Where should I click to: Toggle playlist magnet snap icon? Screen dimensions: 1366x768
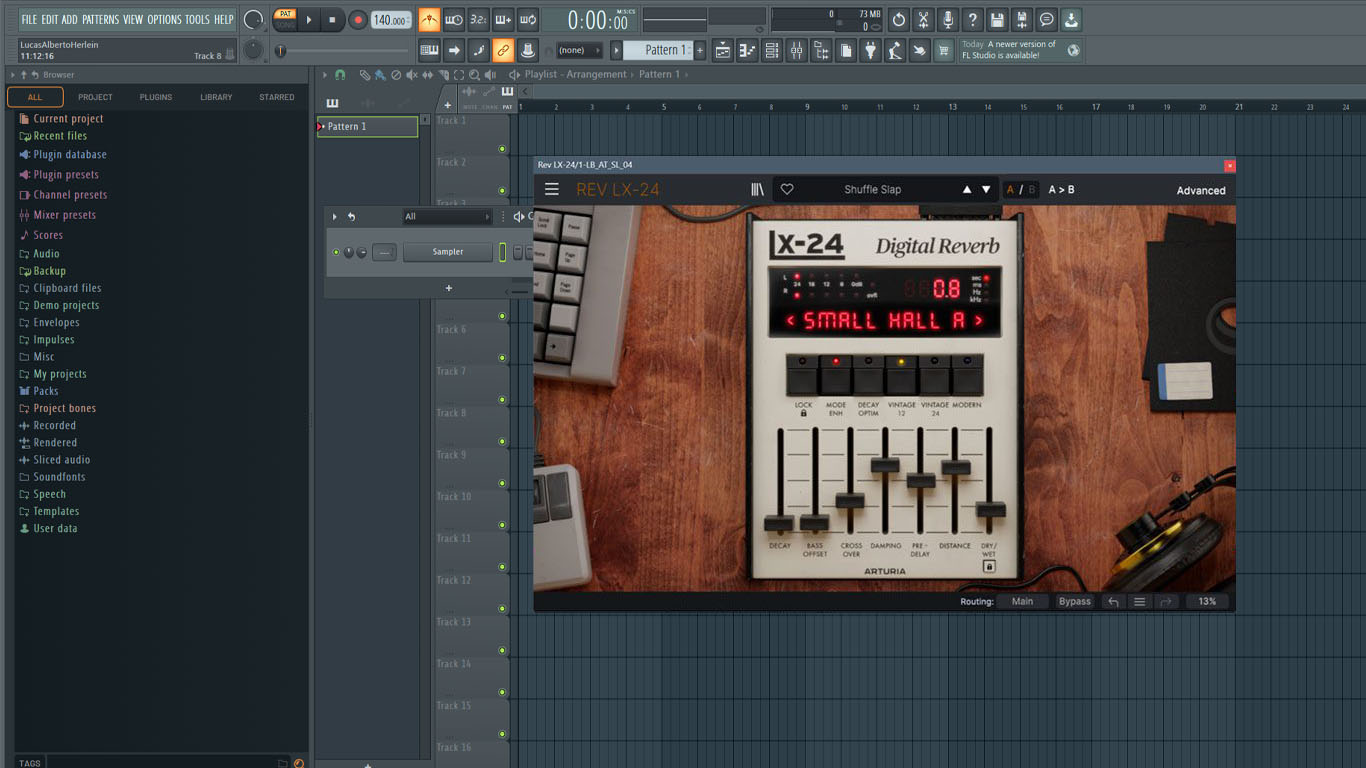pos(340,75)
